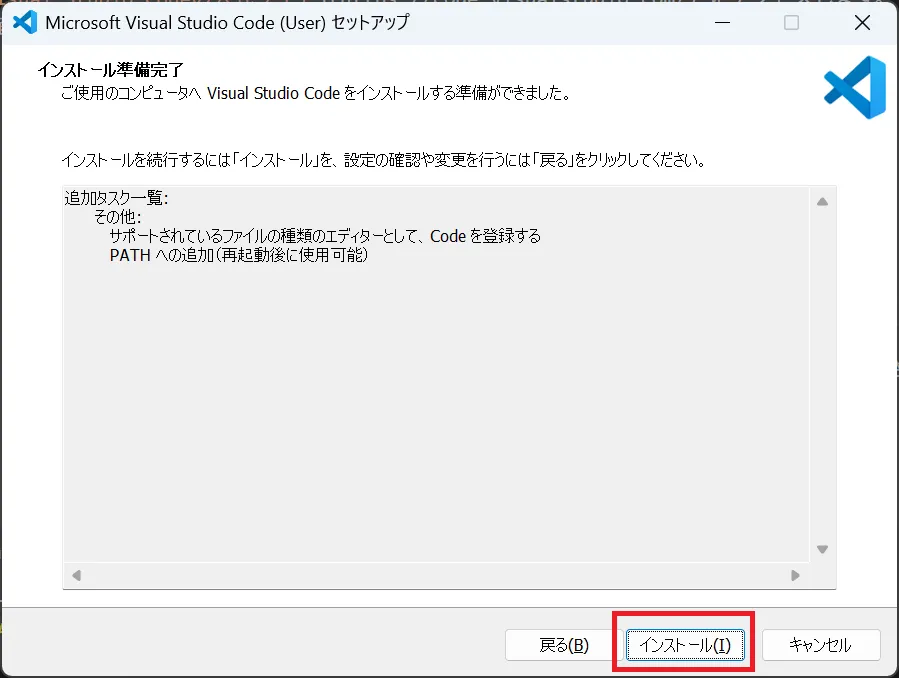
Task: Click the VS Code icon in title bar
Action: 25,22
